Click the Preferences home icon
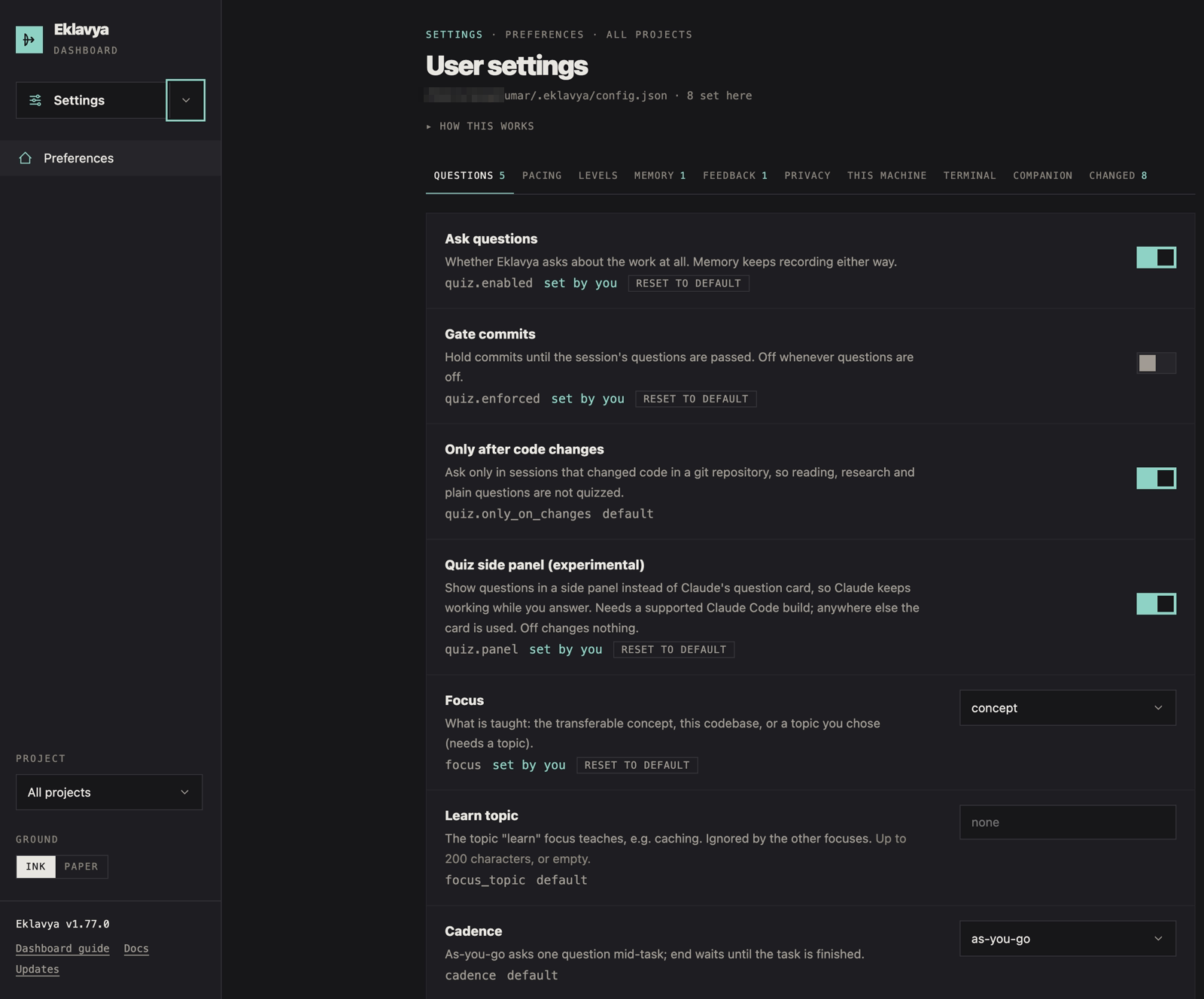The height and width of the screenshot is (999, 1204). [x=26, y=158]
